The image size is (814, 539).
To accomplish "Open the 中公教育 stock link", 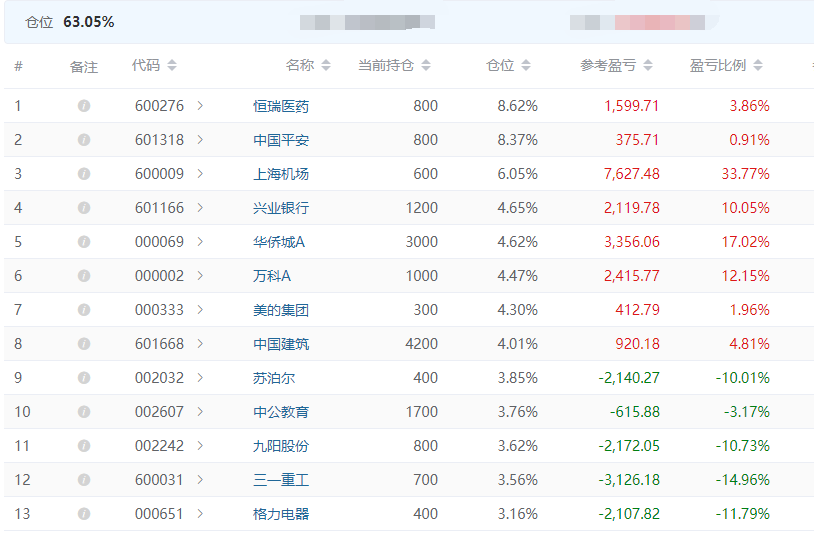I will (x=281, y=412).
